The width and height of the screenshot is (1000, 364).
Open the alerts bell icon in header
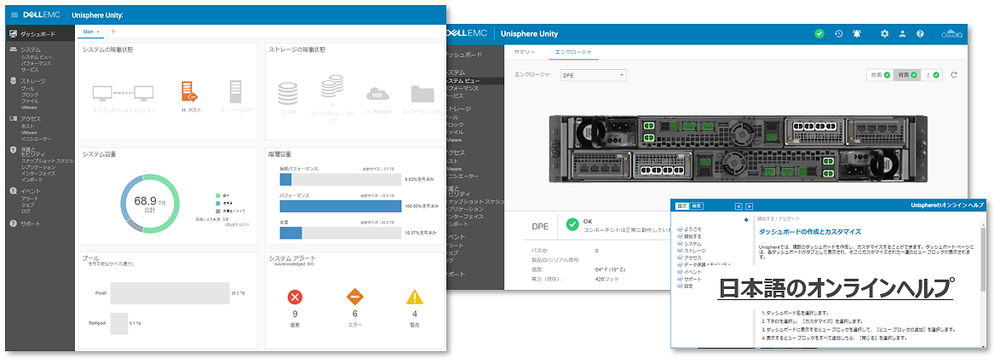(x=857, y=34)
